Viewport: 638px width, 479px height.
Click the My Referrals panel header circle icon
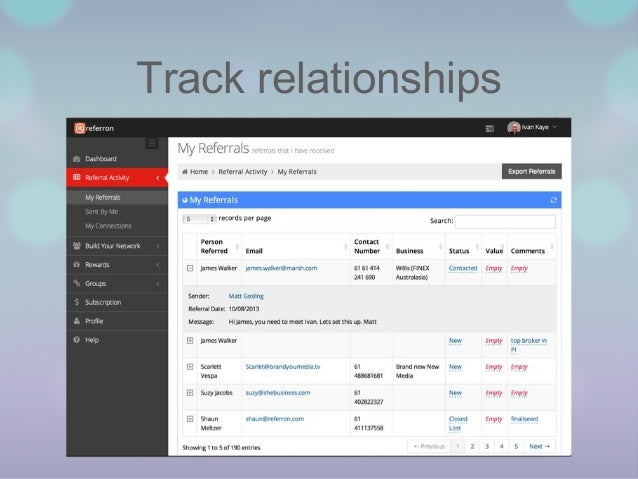[x=185, y=200]
